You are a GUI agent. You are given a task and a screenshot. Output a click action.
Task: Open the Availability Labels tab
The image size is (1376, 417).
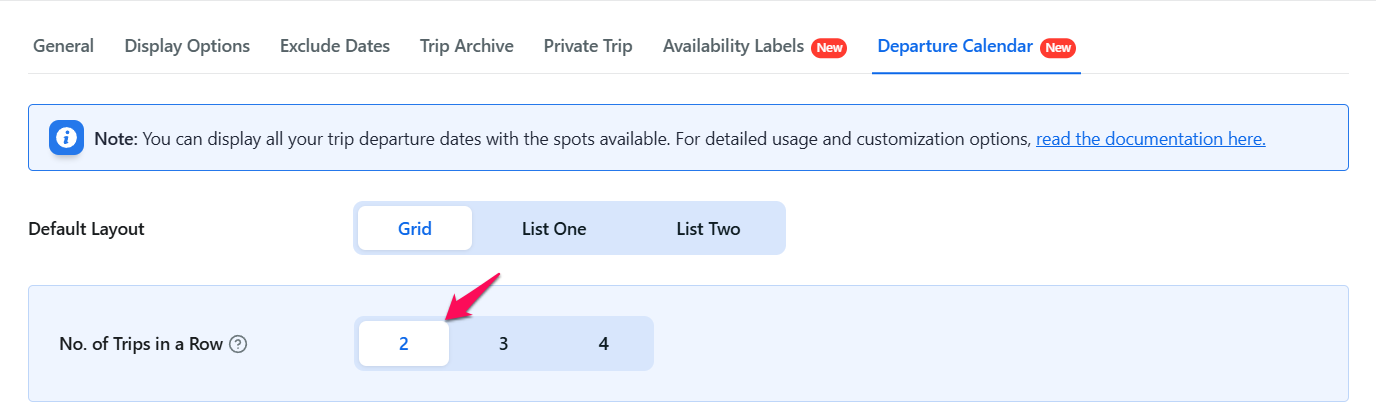[x=733, y=46]
